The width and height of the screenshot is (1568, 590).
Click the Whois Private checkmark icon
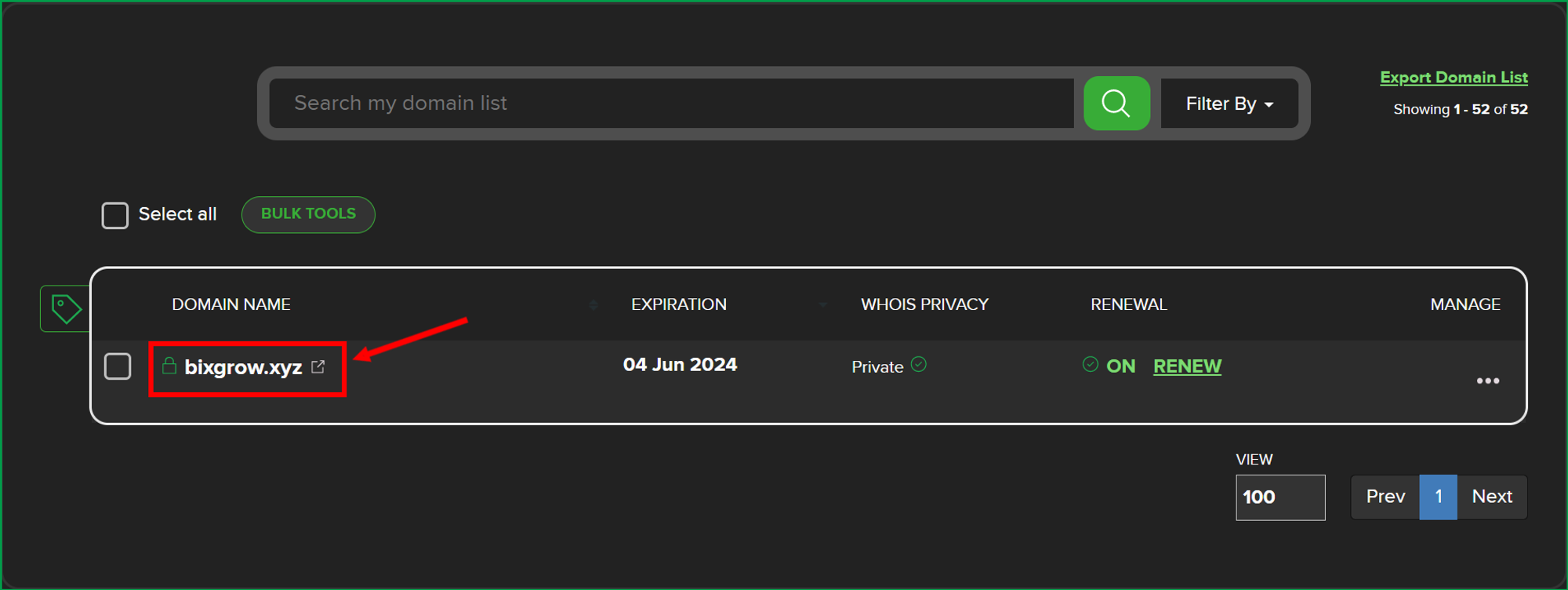tap(919, 365)
